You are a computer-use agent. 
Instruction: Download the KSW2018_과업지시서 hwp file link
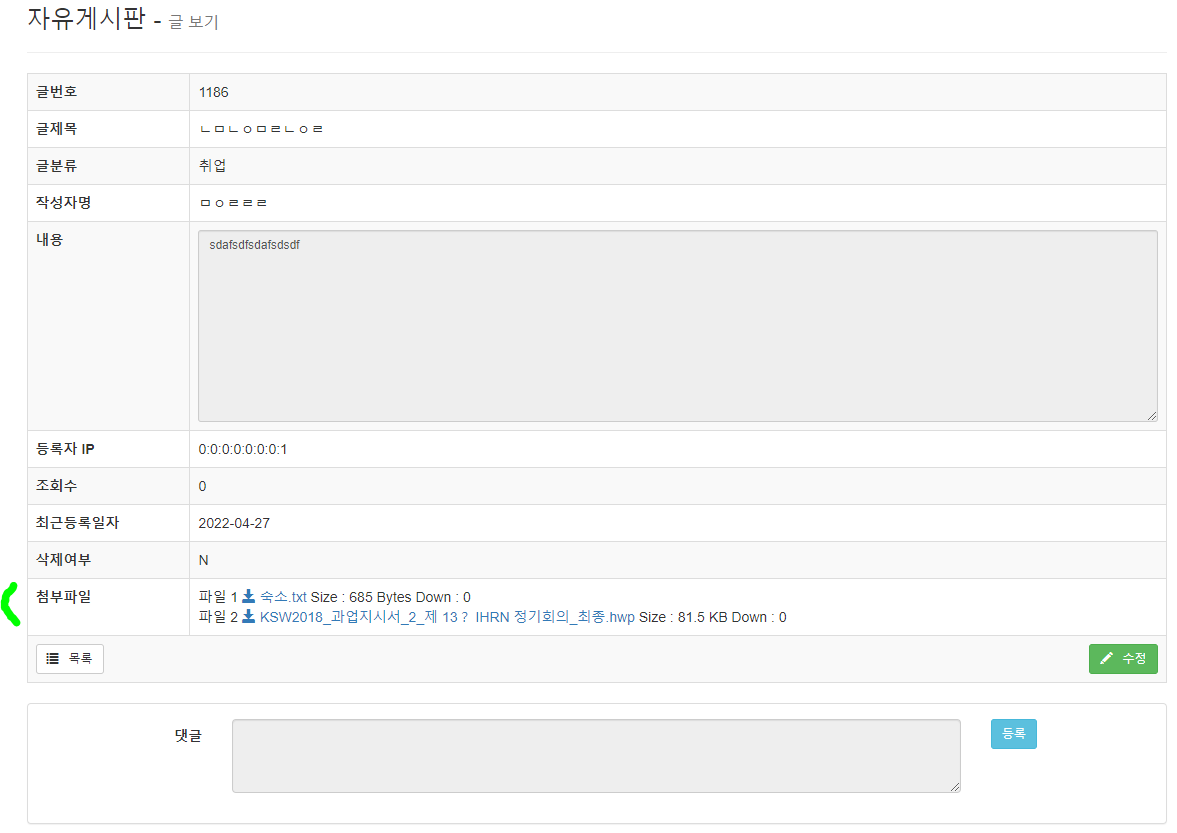[447, 617]
